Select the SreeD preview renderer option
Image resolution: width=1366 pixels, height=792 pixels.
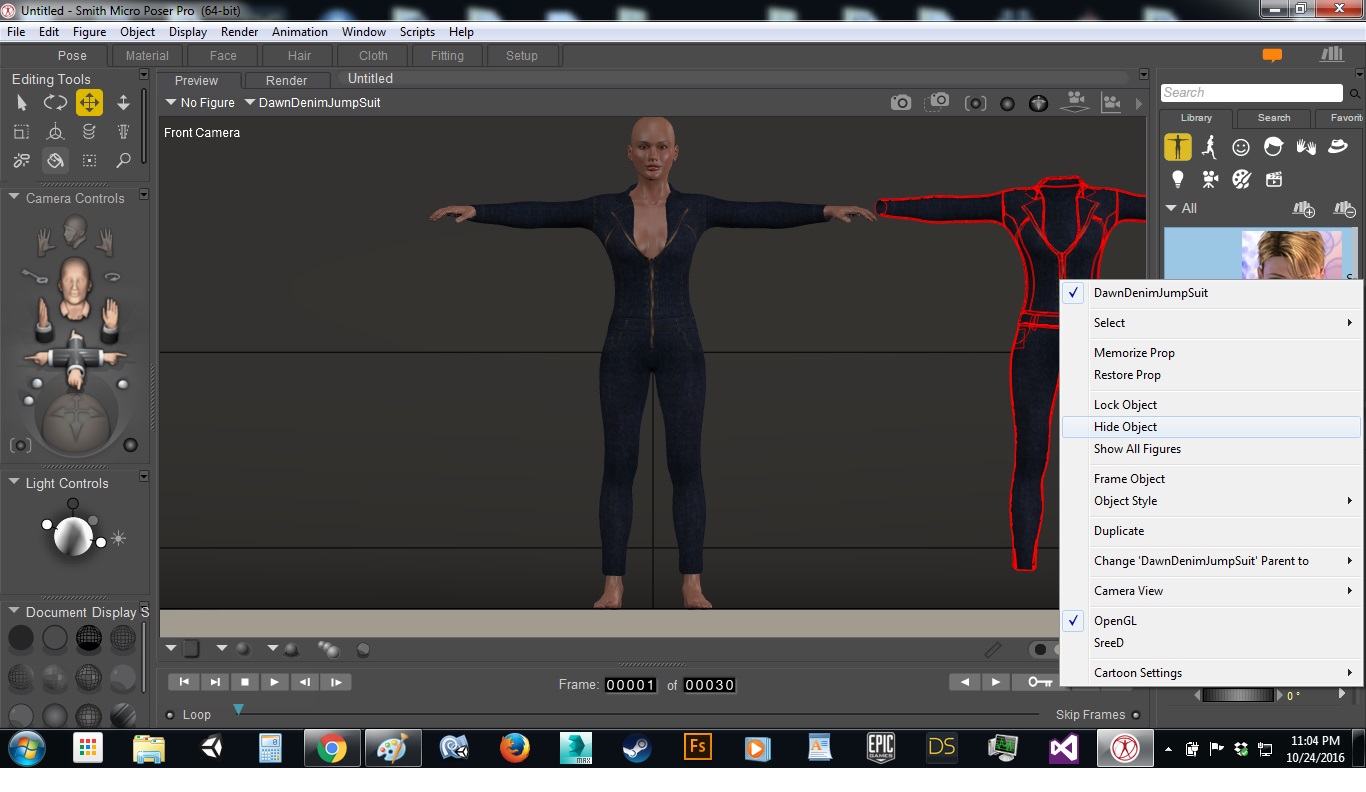[1109, 643]
